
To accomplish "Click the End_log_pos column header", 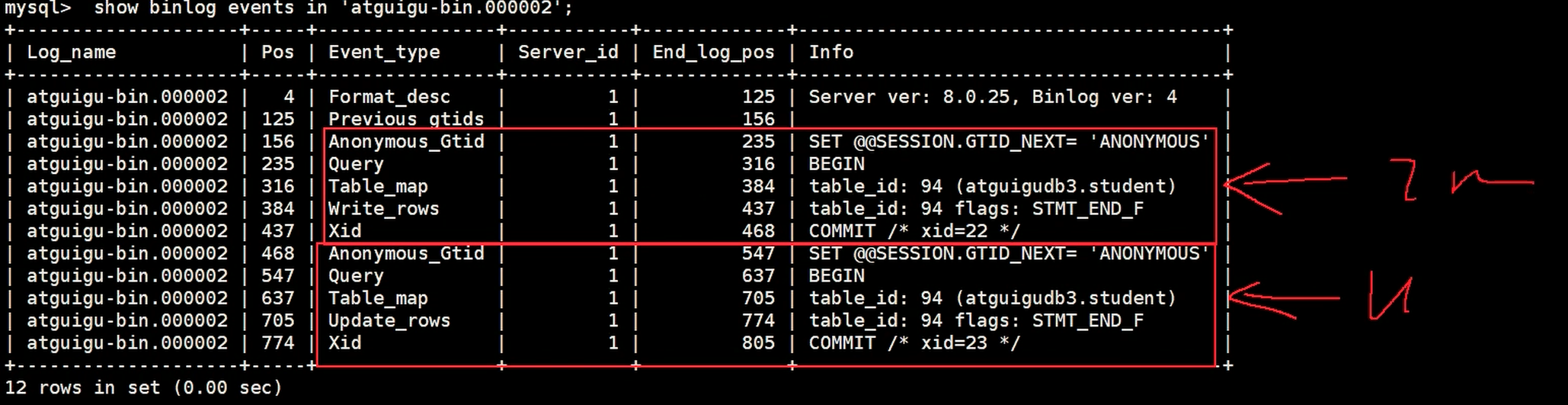I will coord(713,53).
